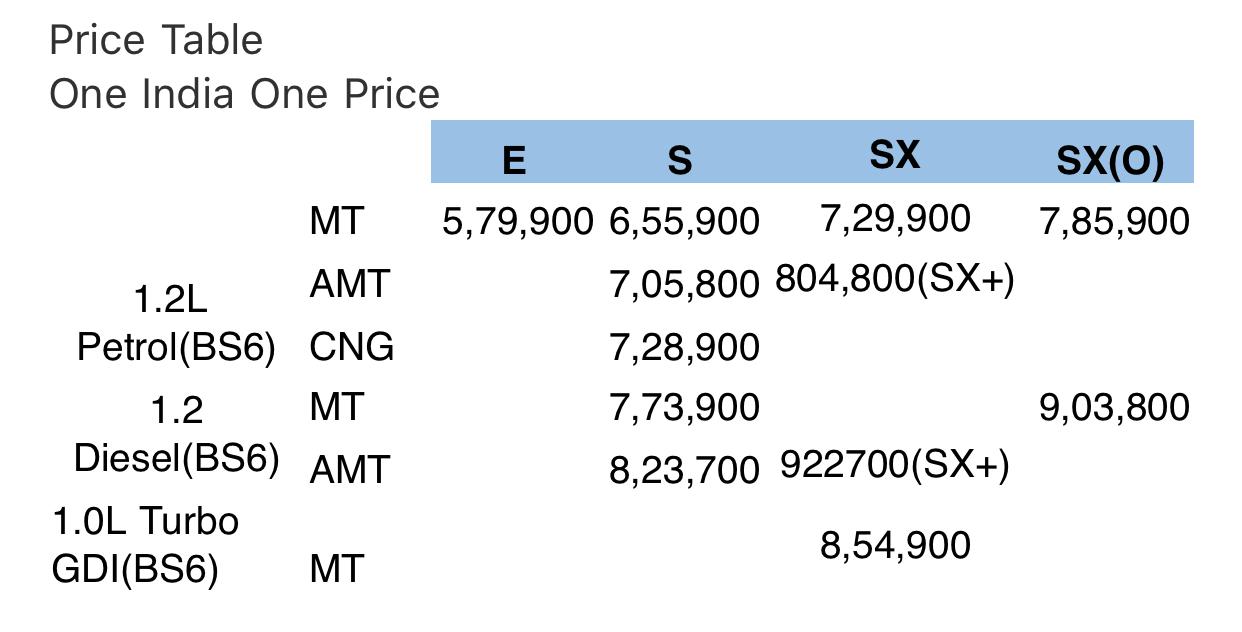Click the 5,79,900 price cell
The width and height of the screenshot is (1242, 632).
click(x=517, y=222)
